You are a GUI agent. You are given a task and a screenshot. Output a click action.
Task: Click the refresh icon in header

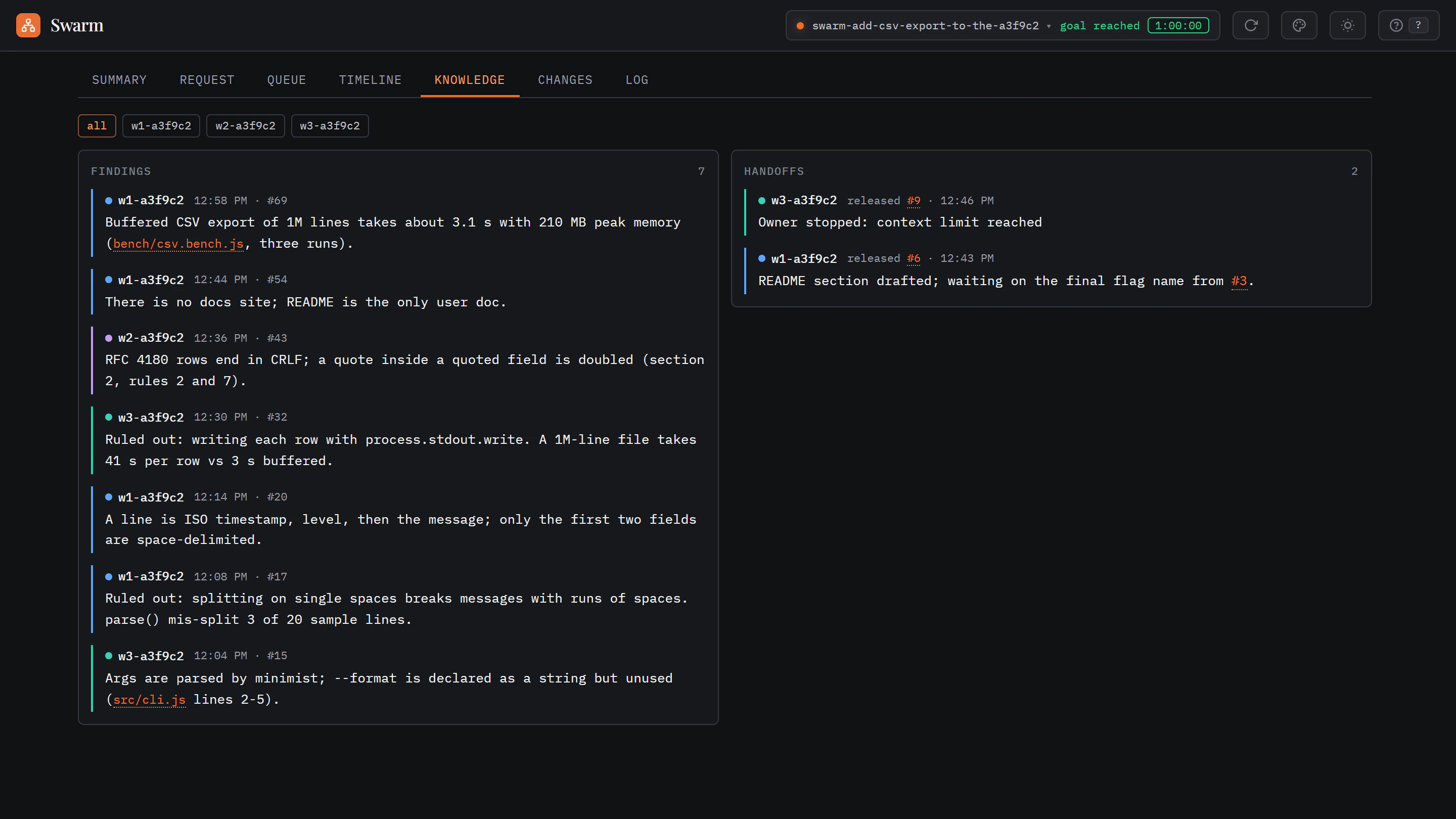tap(1250, 25)
